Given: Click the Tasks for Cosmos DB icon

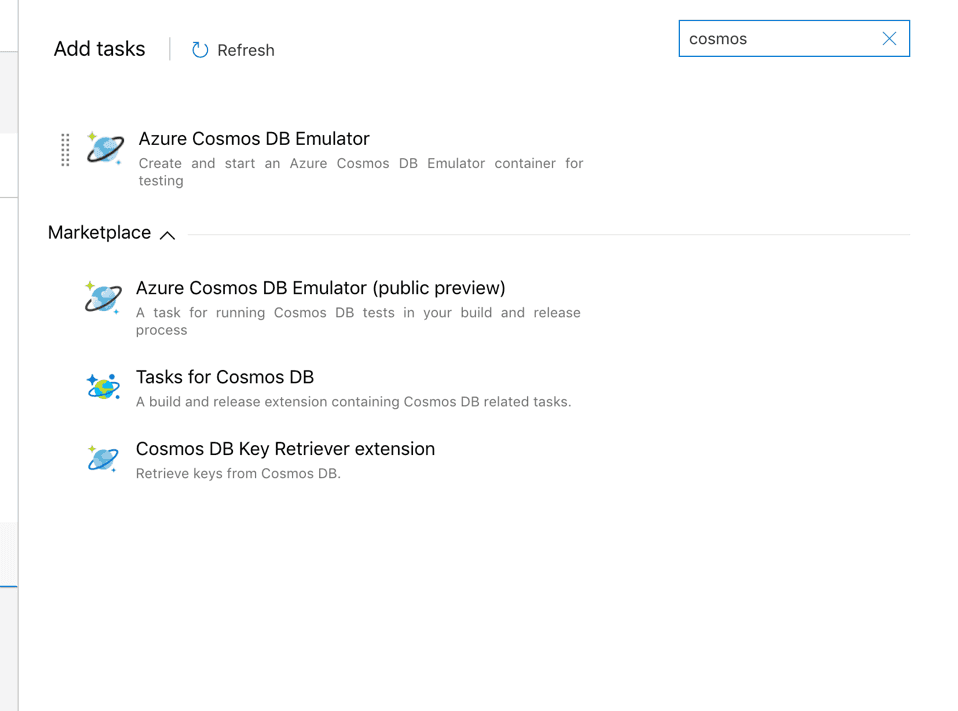Looking at the screenshot, I should pyautogui.click(x=103, y=387).
